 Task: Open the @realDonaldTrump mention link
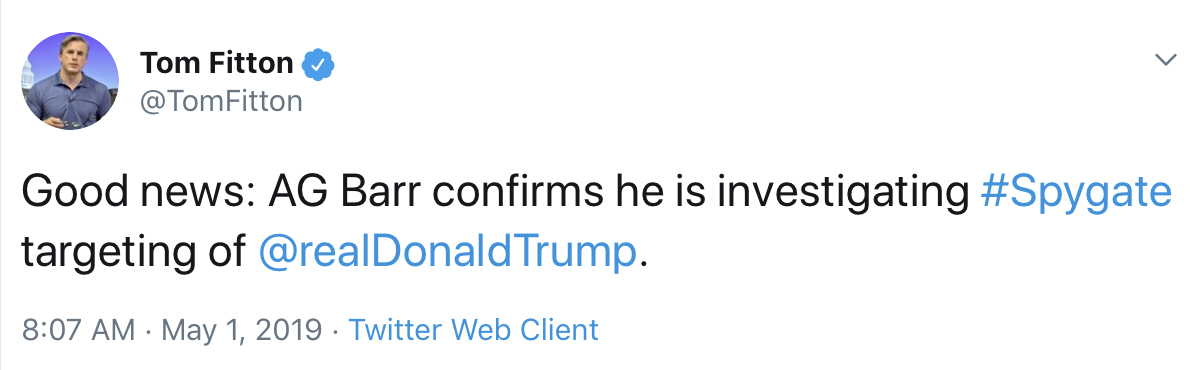click(x=447, y=252)
